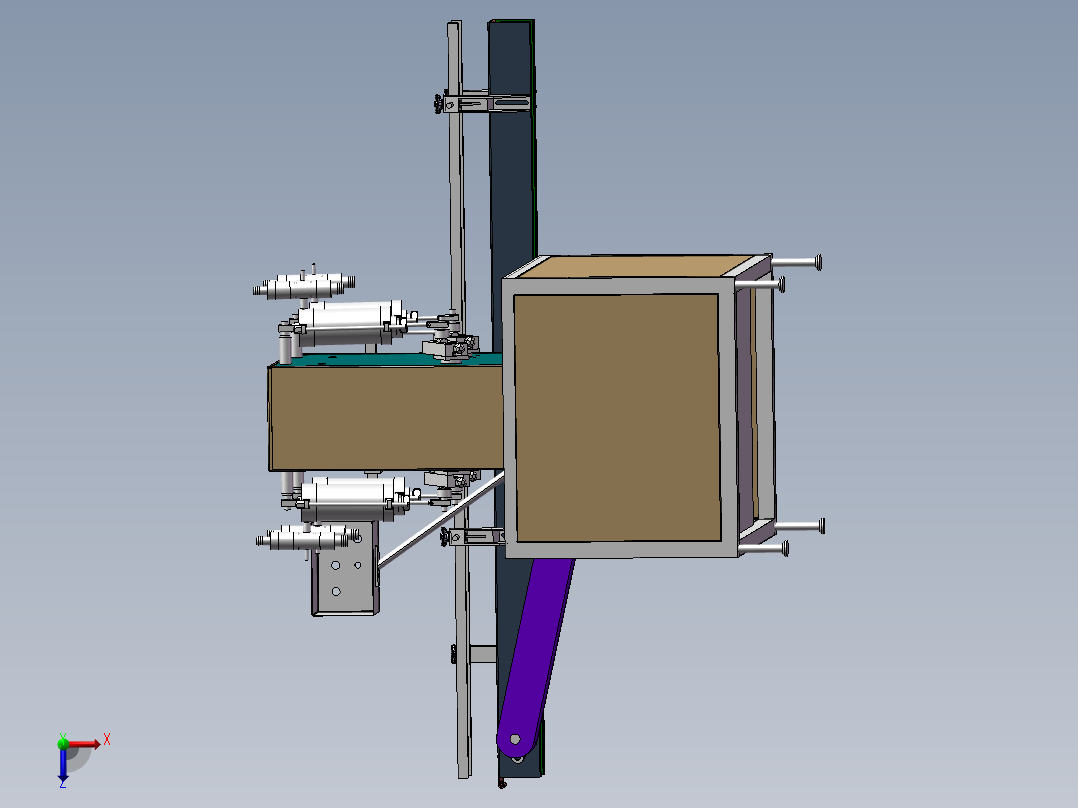Image resolution: width=1078 pixels, height=808 pixels.
Task: Select the long horizontal brown box
Action: click(386, 418)
